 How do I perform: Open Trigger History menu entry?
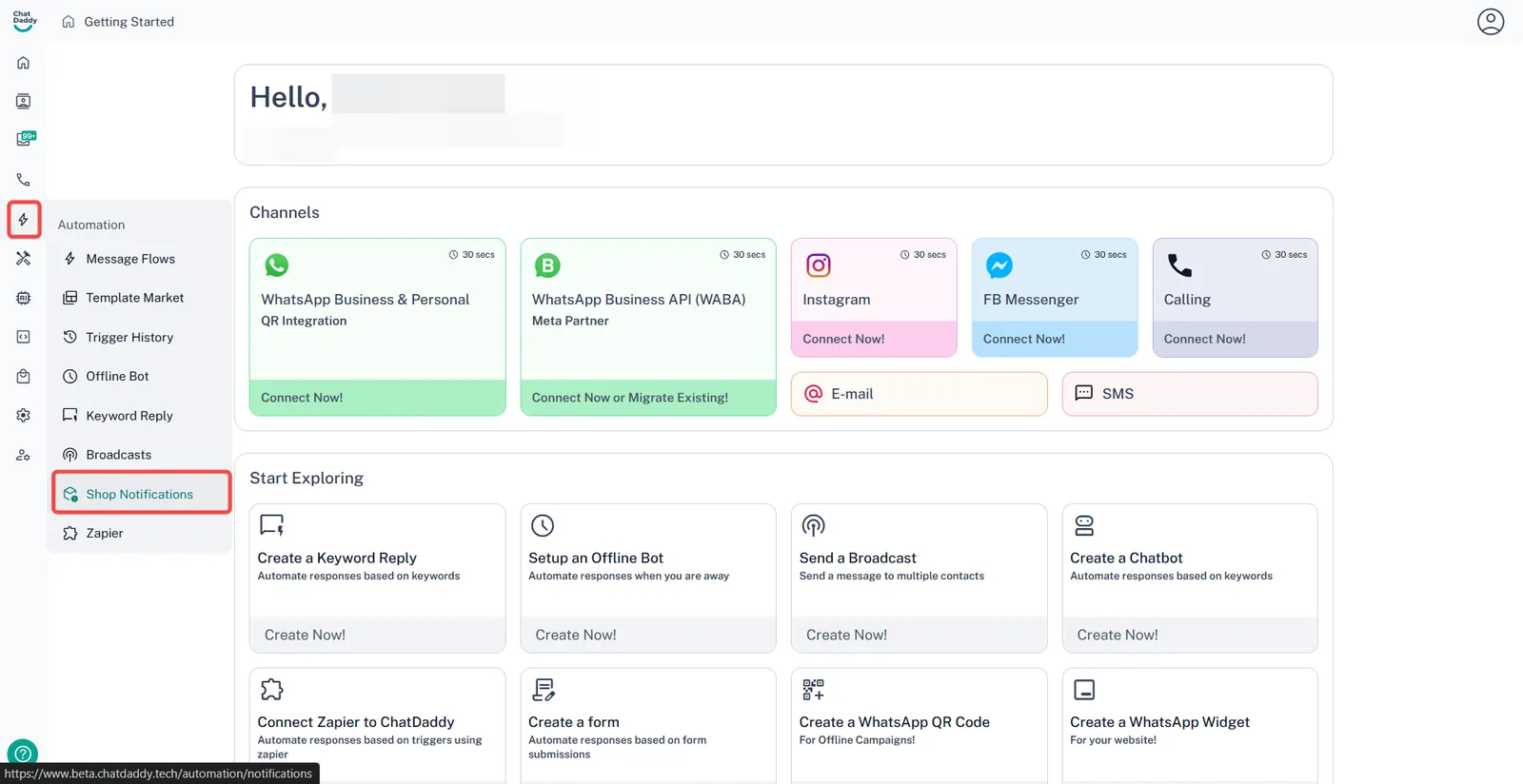tap(129, 338)
